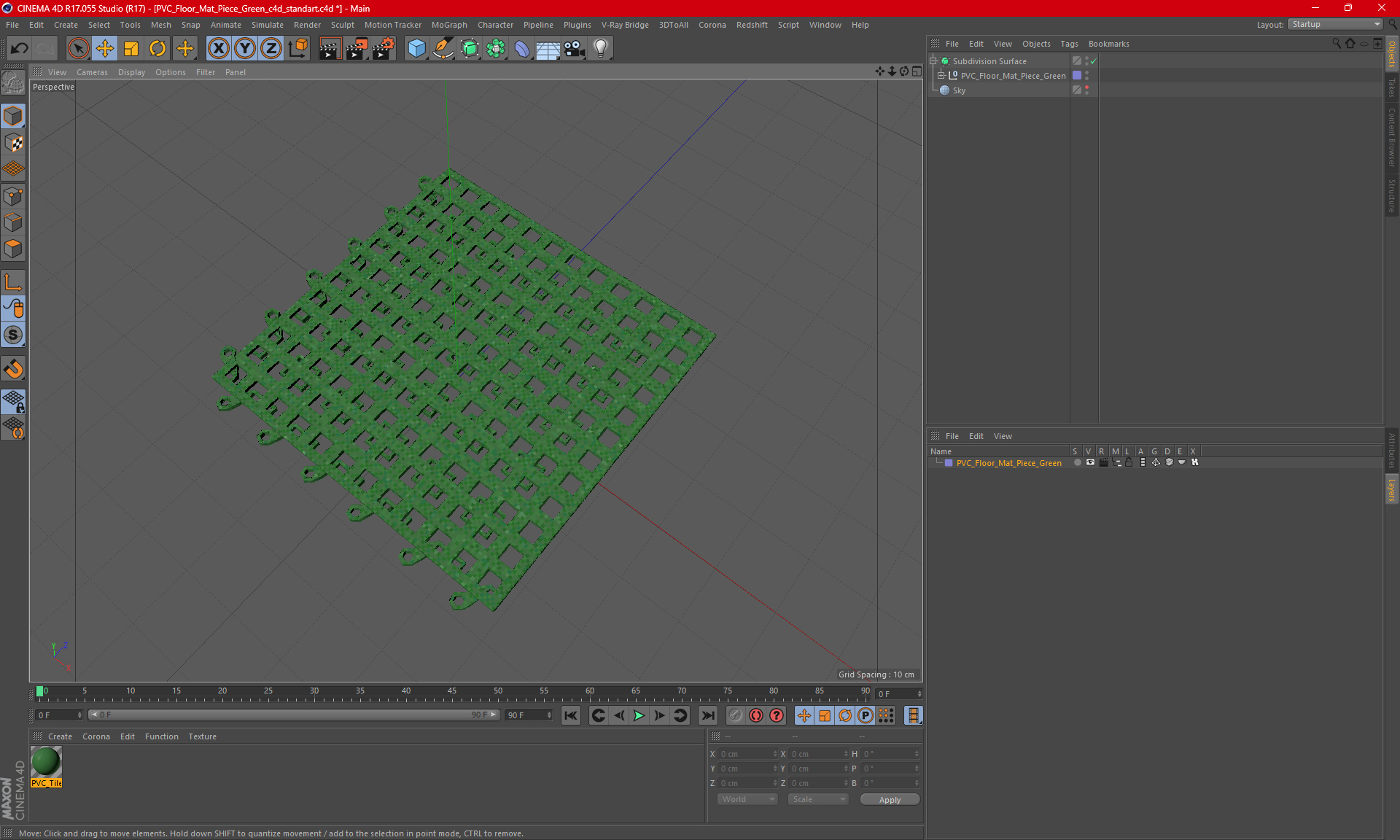
Task: Click Render View clapperboard icon
Action: pos(330,49)
